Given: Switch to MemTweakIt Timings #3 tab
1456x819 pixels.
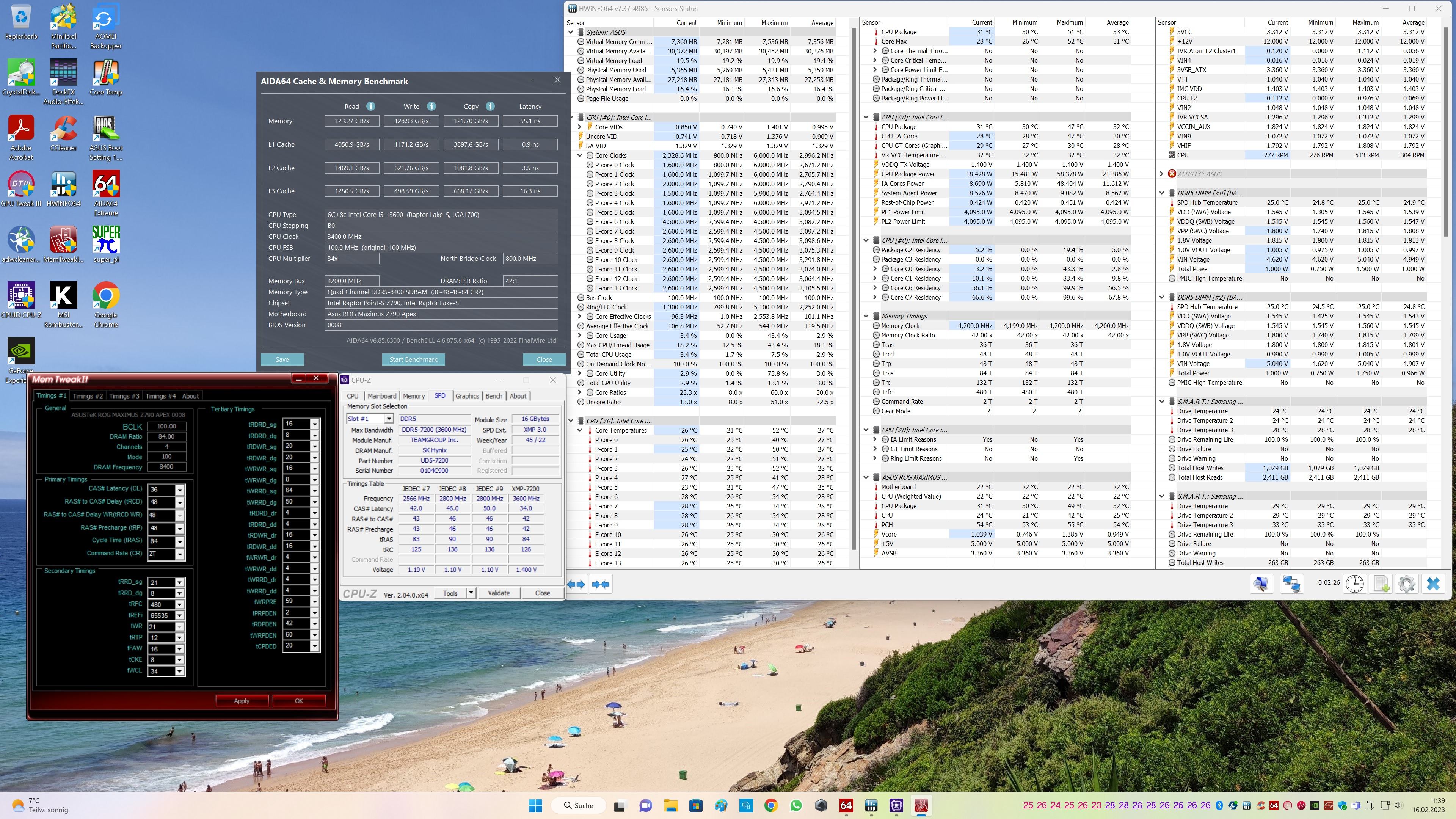Looking at the screenshot, I should click(124, 396).
